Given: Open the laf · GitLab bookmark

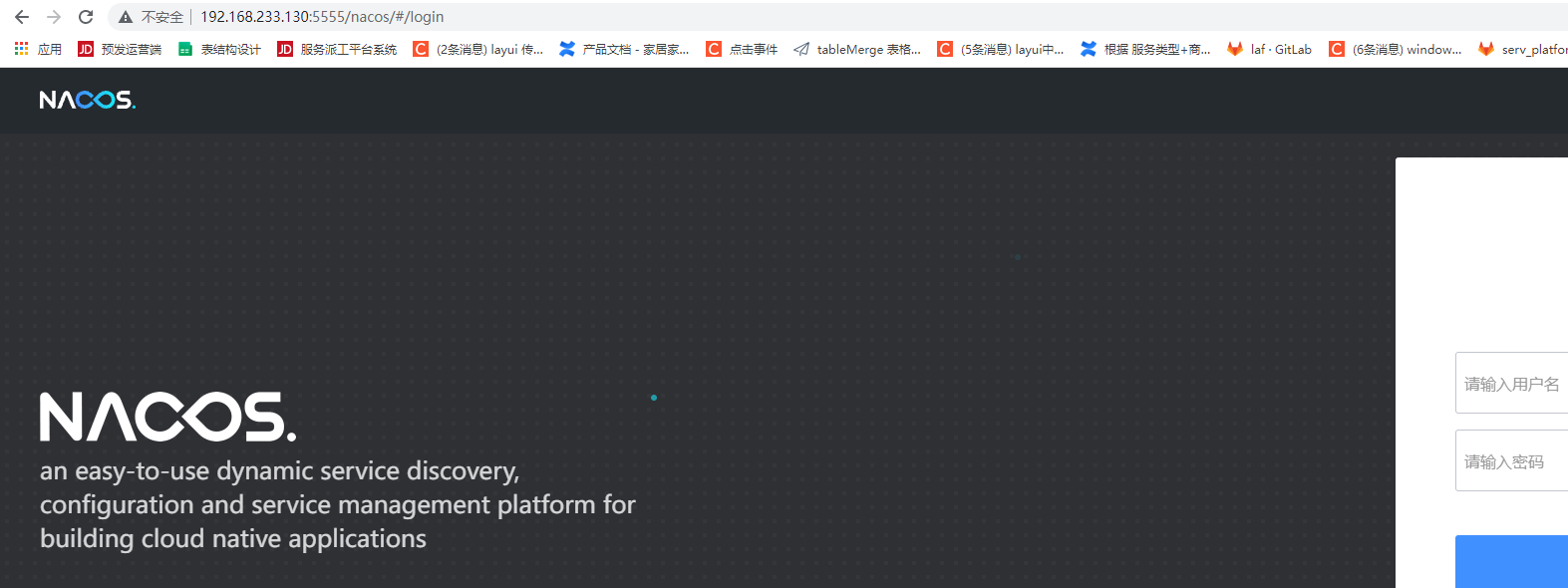Looking at the screenshot, I should pyautogui.click(x=1270, y=49).
